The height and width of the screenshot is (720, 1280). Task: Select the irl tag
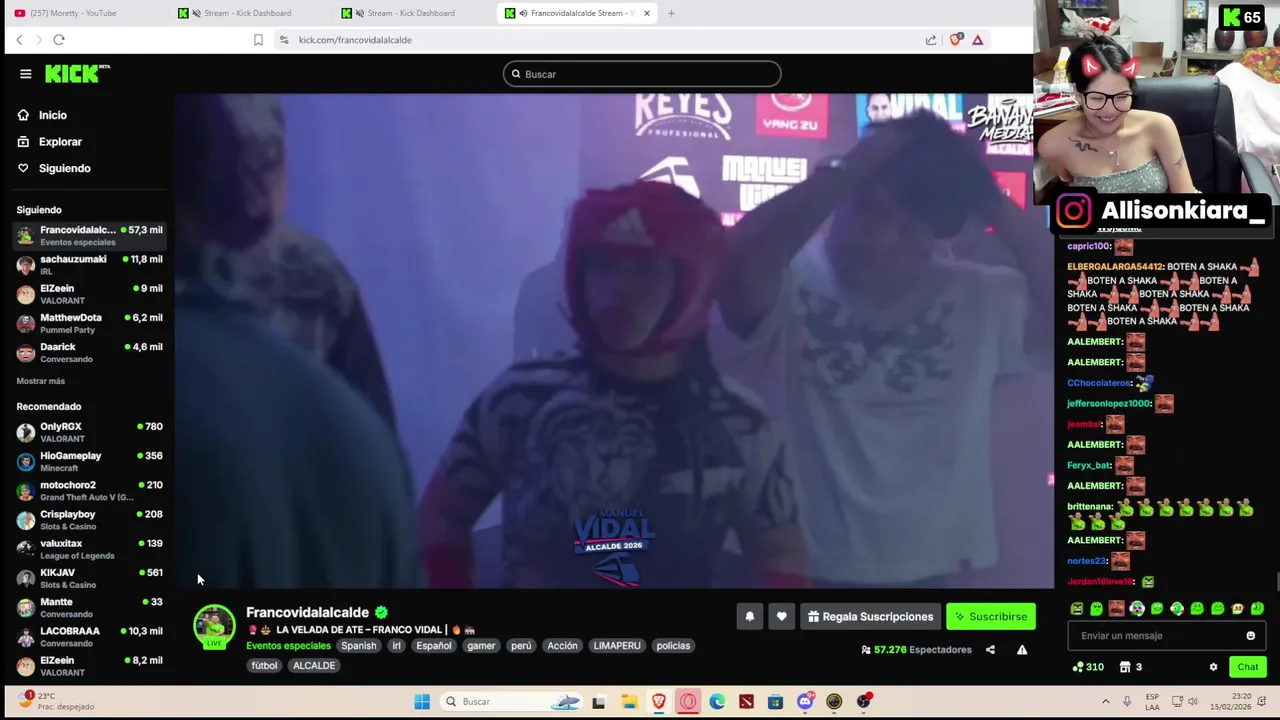click(x=396, y=646)
